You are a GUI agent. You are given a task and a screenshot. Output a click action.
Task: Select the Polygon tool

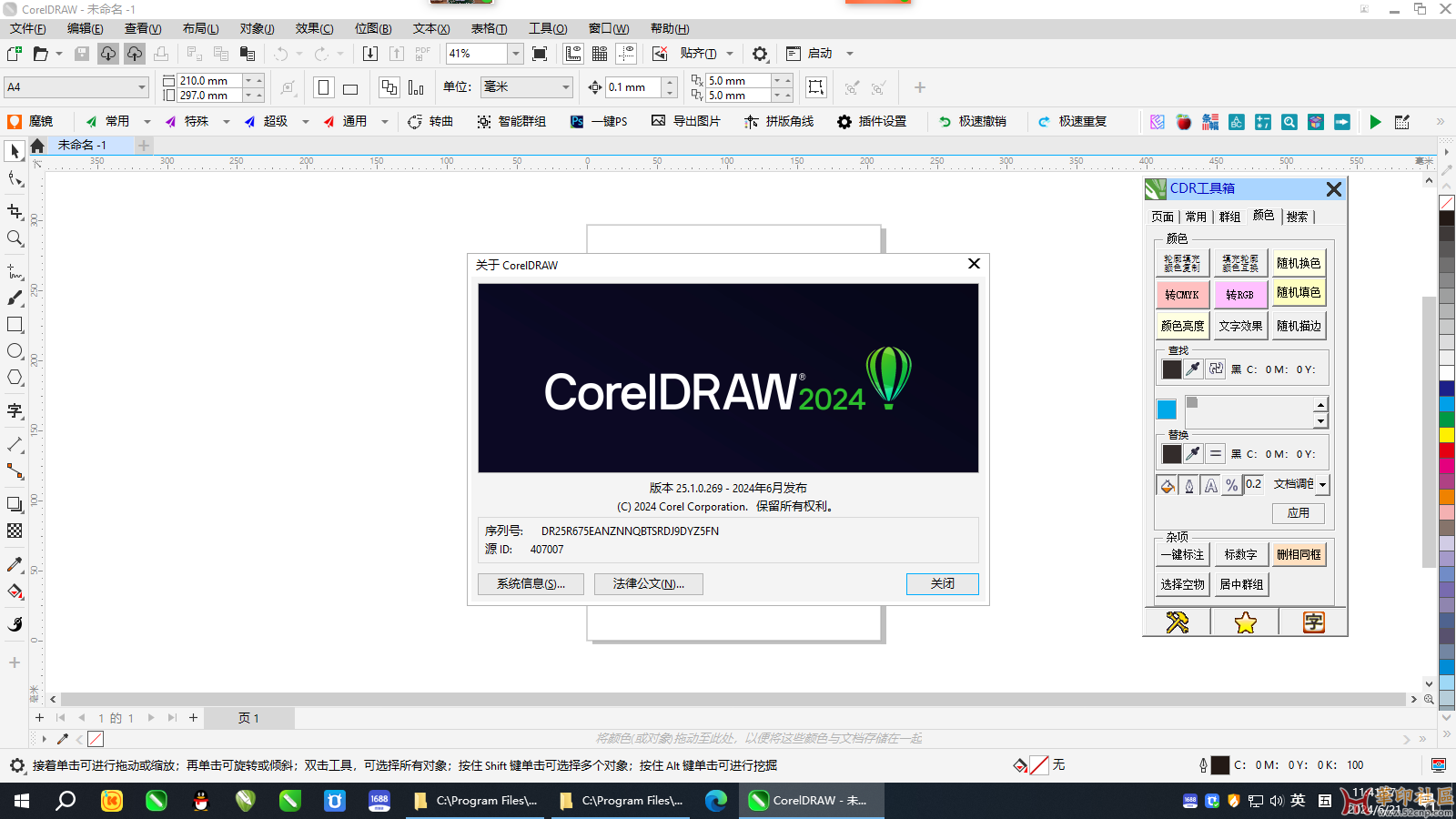[x=15, y=378]
